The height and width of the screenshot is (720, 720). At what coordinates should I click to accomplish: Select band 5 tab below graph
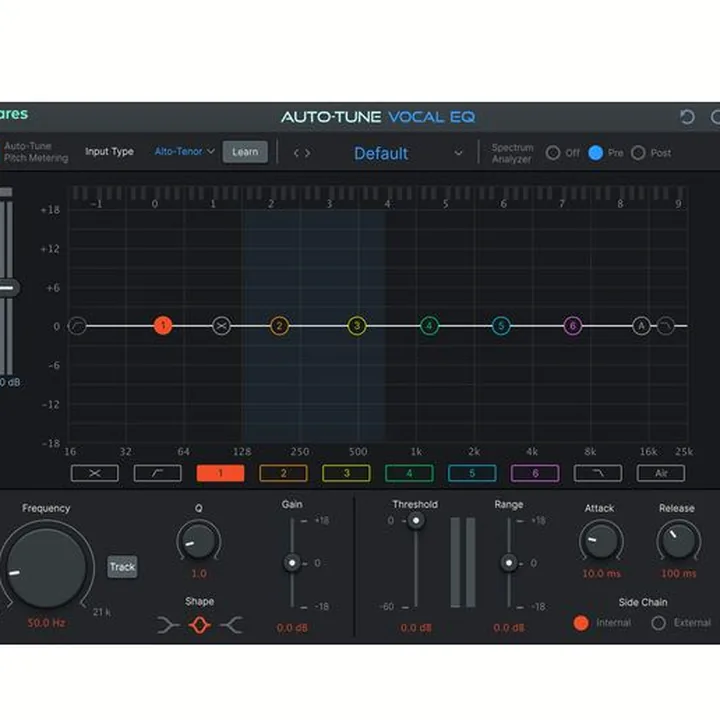472,473
